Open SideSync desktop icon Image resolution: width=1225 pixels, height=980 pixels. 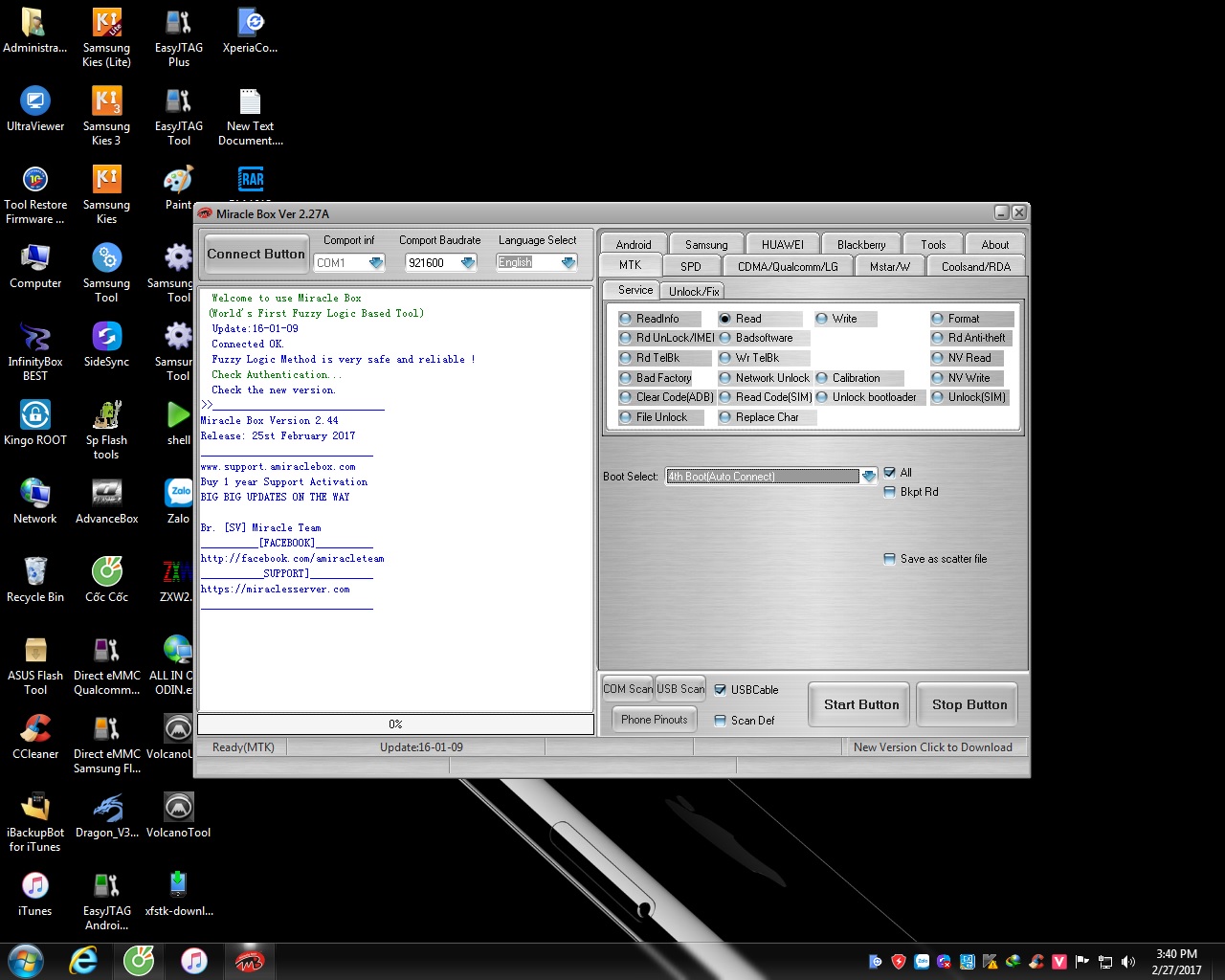pos(106,344)
